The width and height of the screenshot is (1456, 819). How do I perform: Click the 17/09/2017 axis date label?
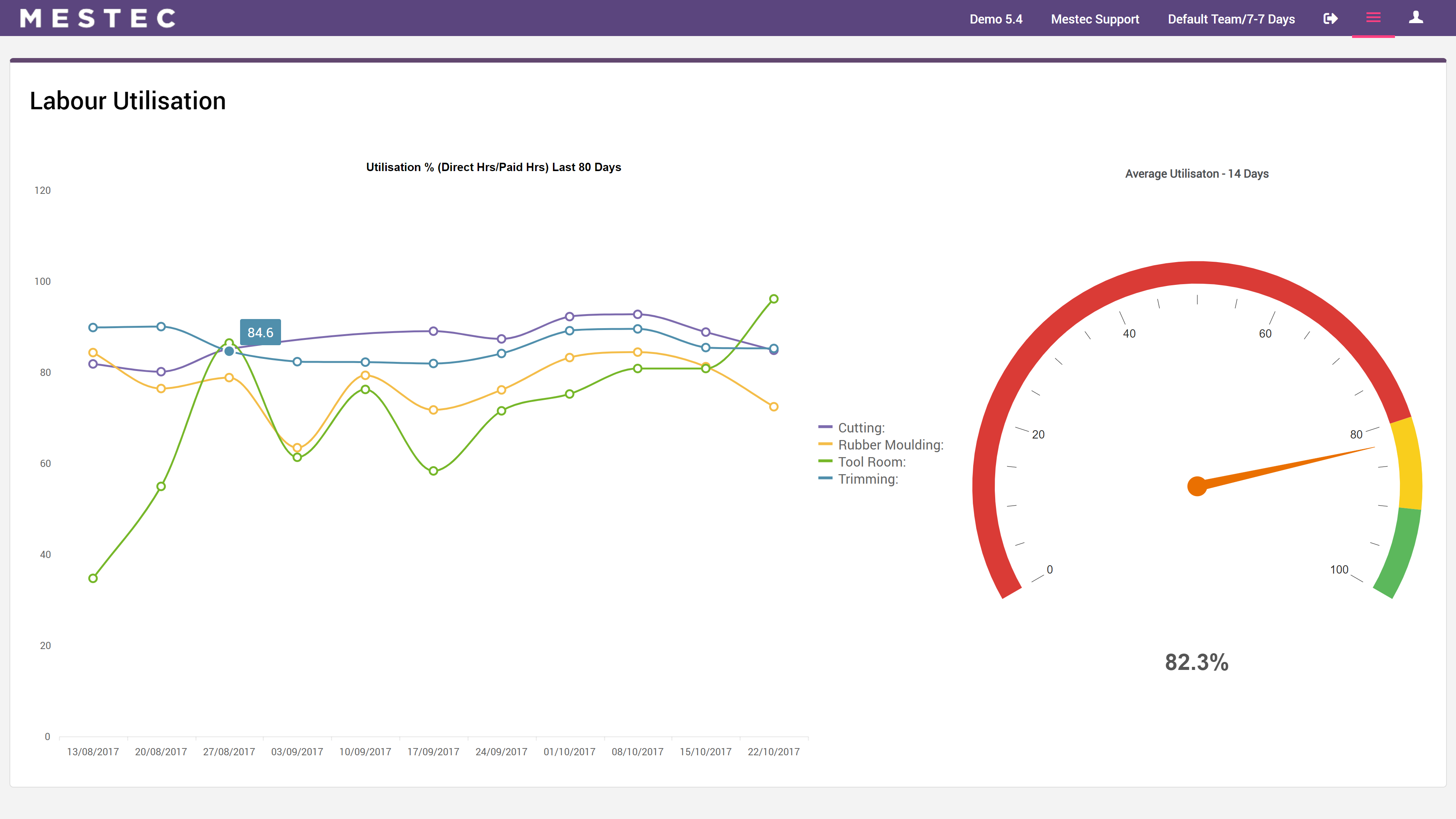[433, 752]
